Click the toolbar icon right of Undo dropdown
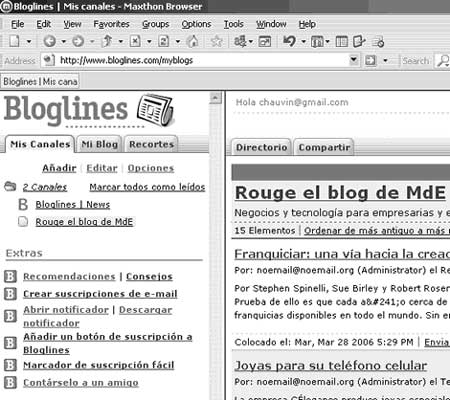Screen dimensions: 450x400 318,42
